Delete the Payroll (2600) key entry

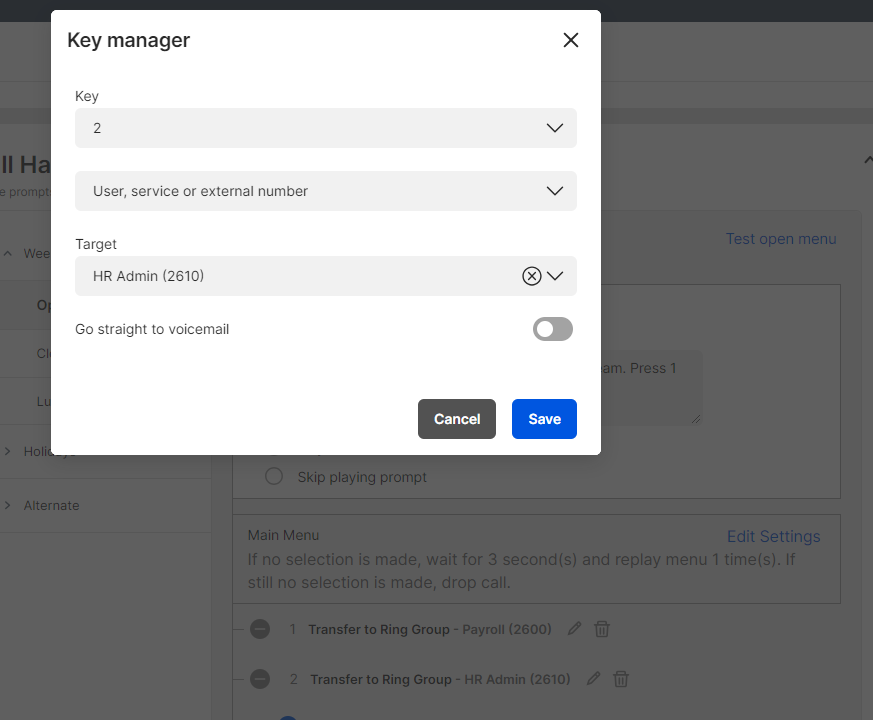click(602, 629)
